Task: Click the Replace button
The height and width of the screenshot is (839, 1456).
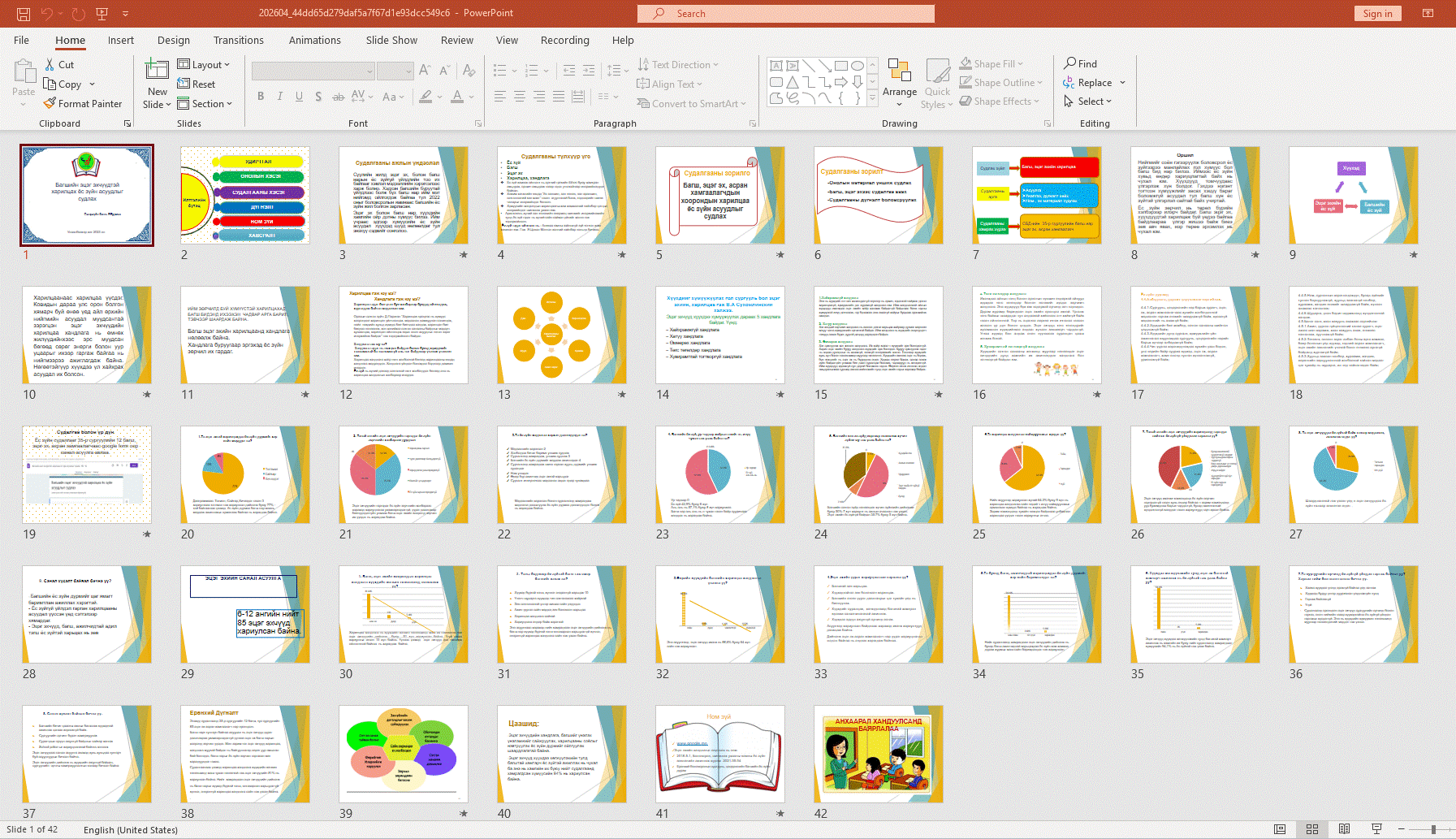Action: pyautogui.click(x=1094, y=83)
